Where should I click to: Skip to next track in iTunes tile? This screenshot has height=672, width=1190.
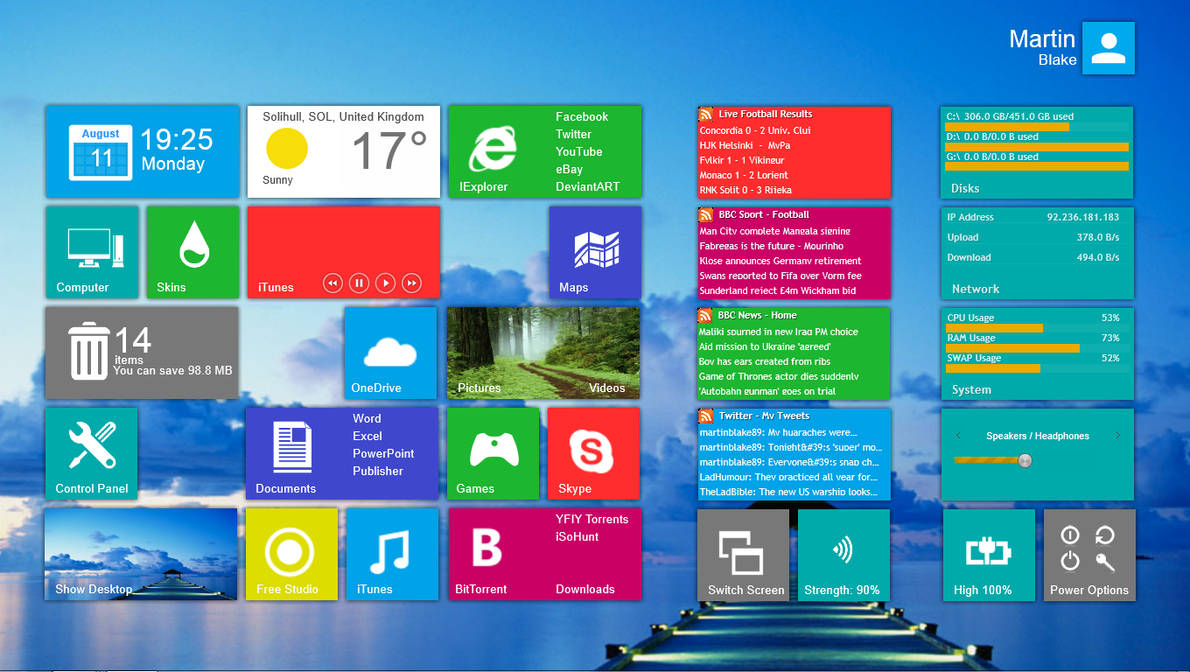point(411,283)
